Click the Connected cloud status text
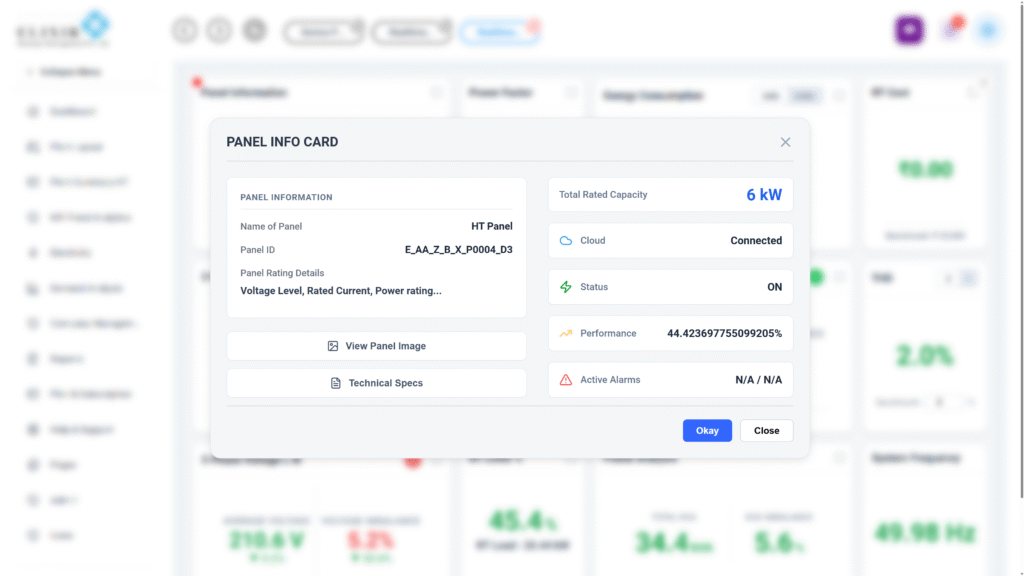Image resolution: width=1024 pixels, height=576 pixels. (x=756, y=241)
